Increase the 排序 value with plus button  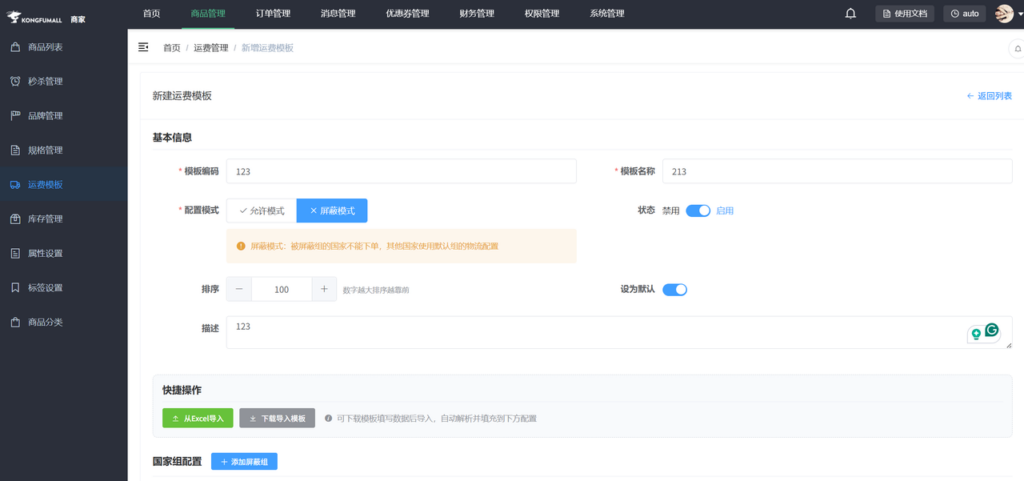click(x=324, y=289)
